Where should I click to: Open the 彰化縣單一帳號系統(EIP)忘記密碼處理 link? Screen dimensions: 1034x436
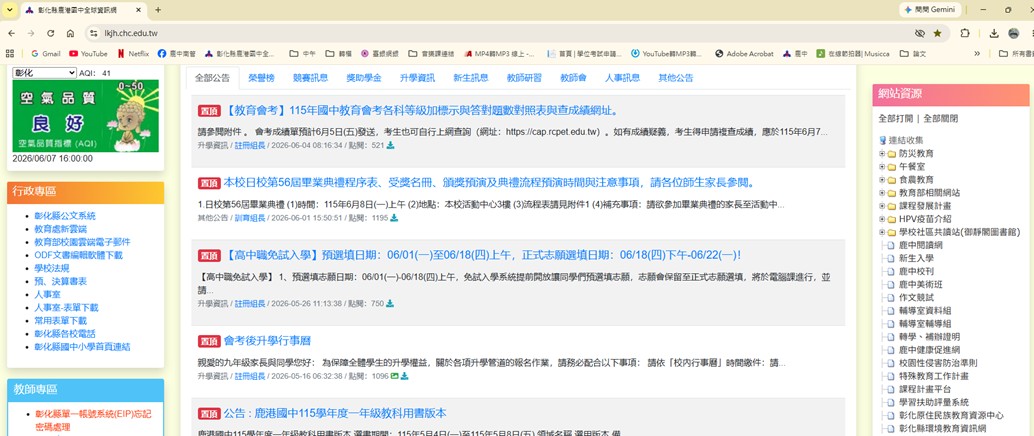pos(93,420)
